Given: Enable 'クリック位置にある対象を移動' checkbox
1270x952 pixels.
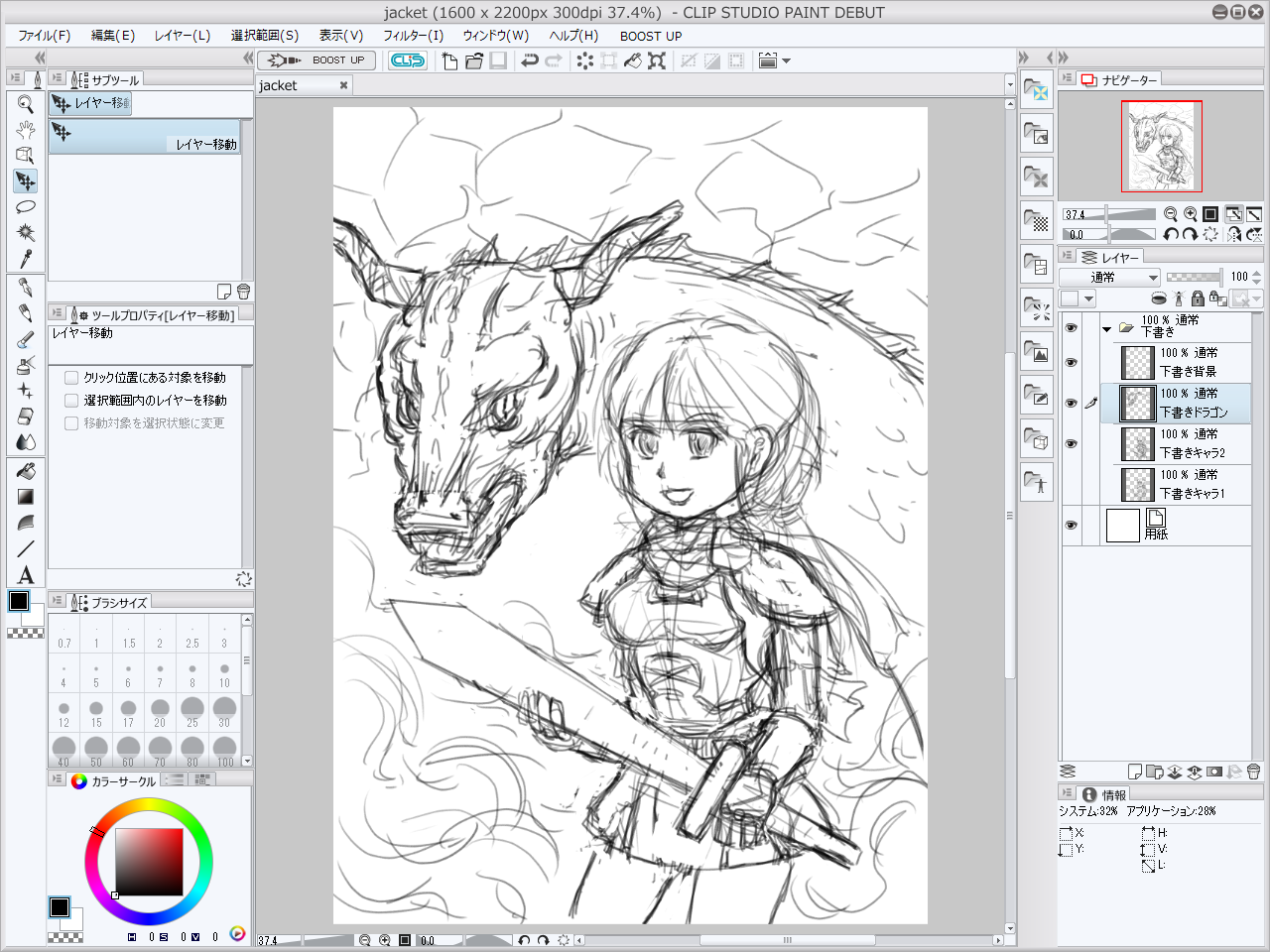Looking at the screenshot, I should point(71,378).
